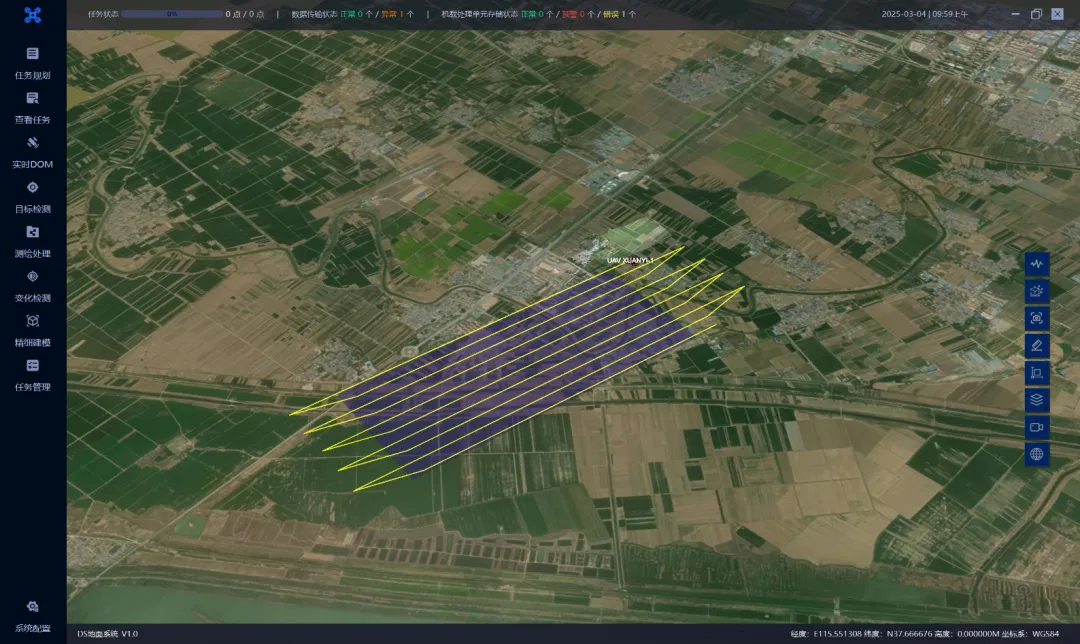The image size is (1080, 644).
Task: Select the 实时DOM satellite icon
Action: [32, 143]
